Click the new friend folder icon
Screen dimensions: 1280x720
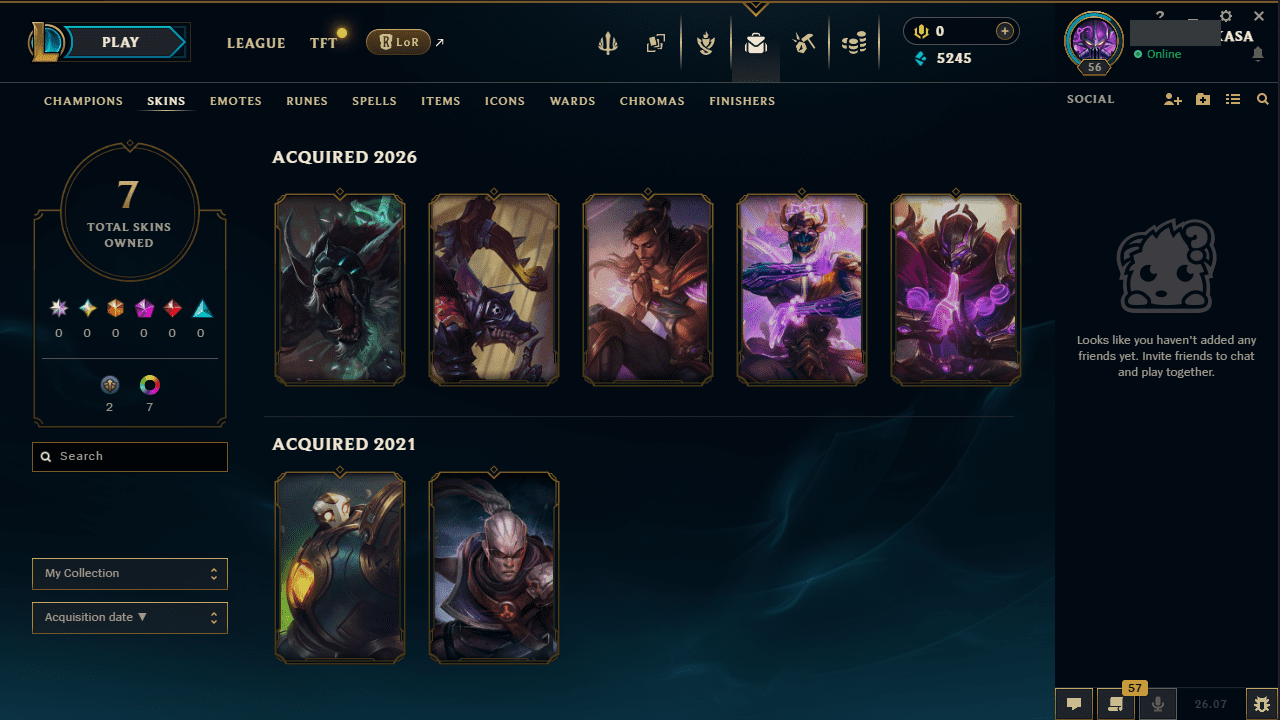coord(1203,100)
